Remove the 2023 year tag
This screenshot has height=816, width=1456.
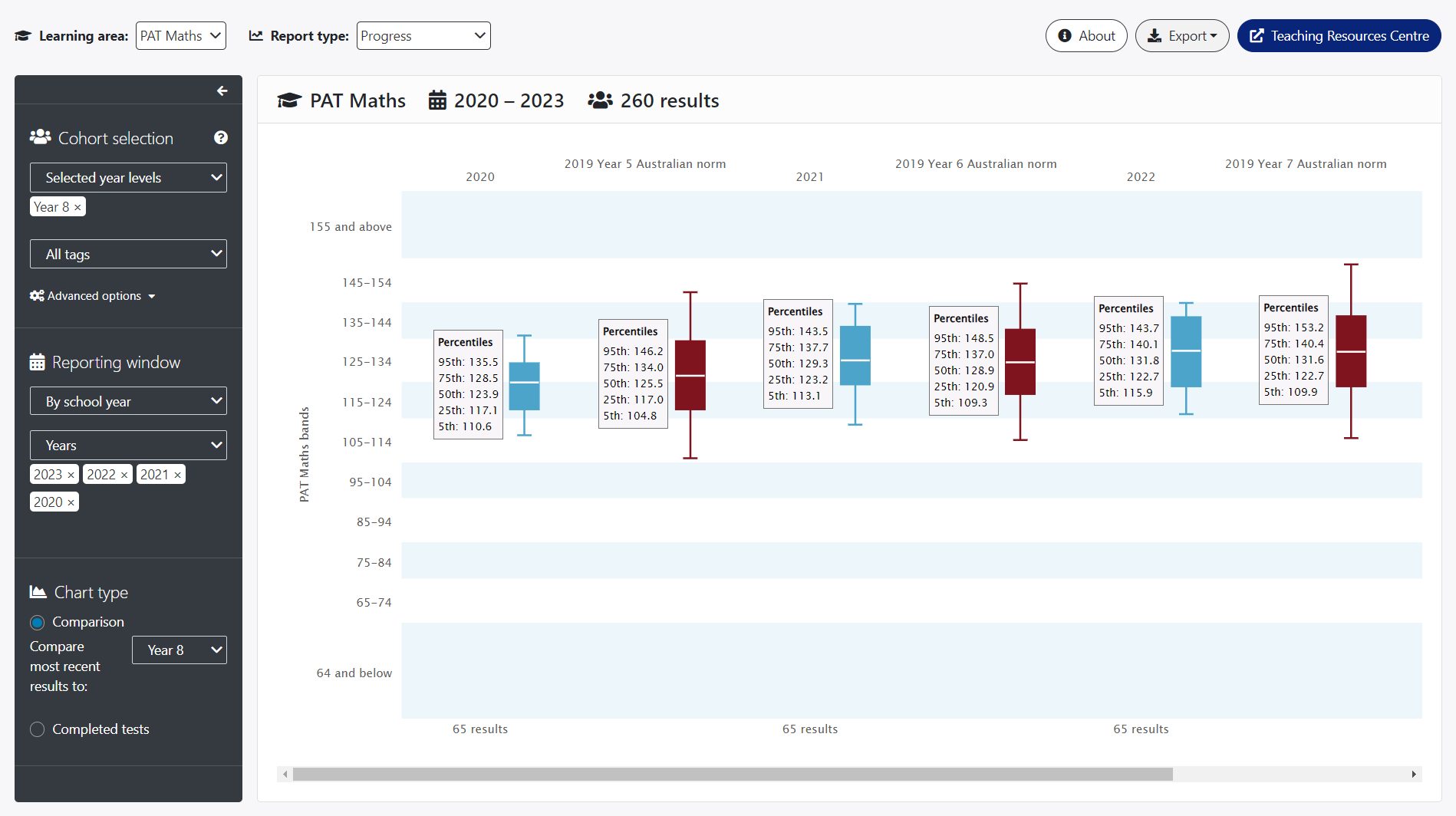[x=71, y=475]
